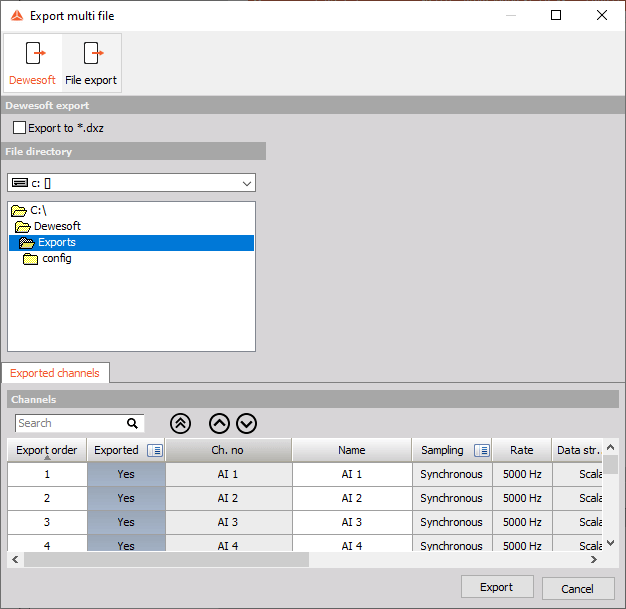
Task: Toggle Exported Yes for AI 3
Action: 126,522
